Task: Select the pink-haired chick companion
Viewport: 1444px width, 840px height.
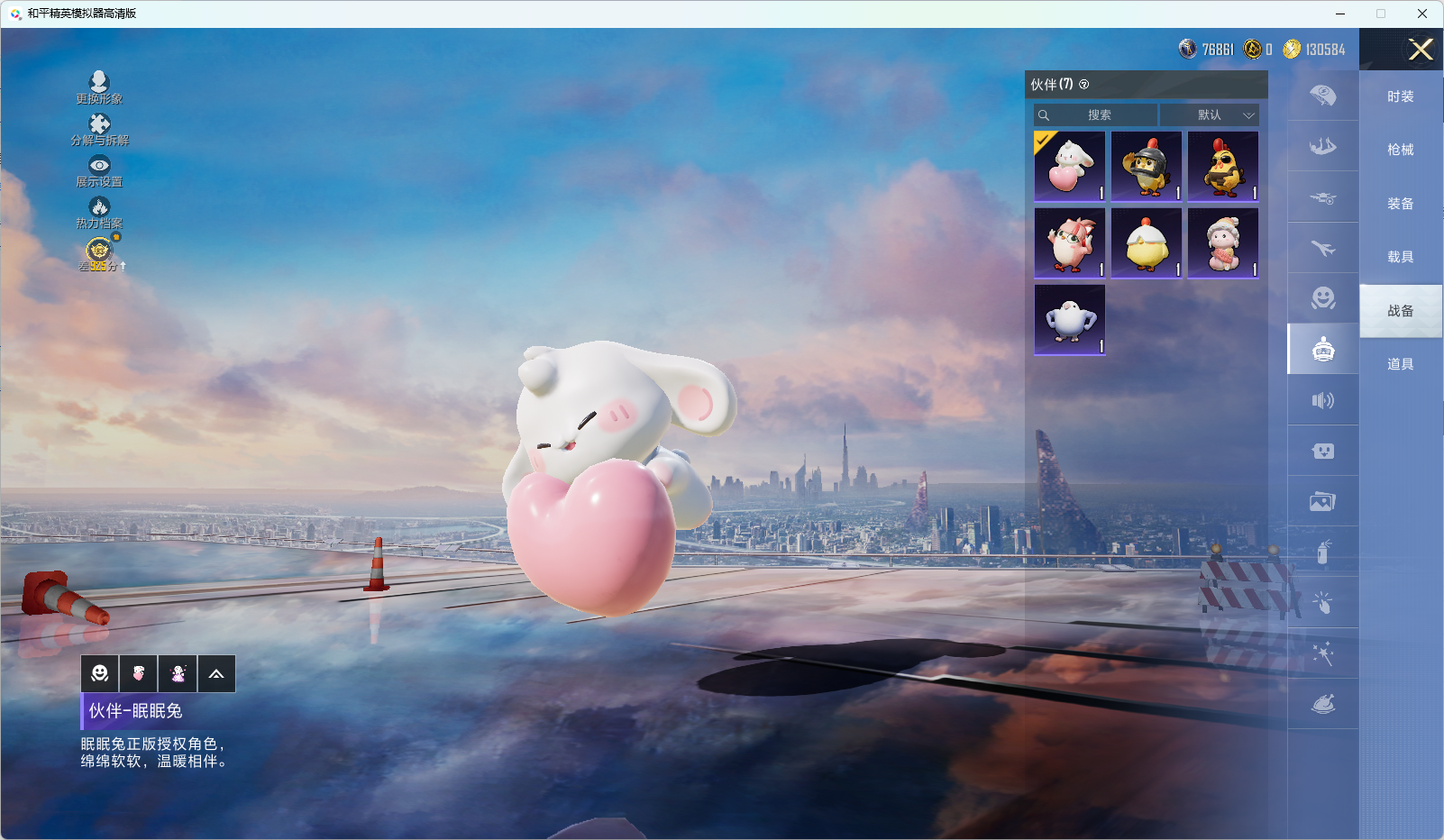Action: pos(1070,243)
